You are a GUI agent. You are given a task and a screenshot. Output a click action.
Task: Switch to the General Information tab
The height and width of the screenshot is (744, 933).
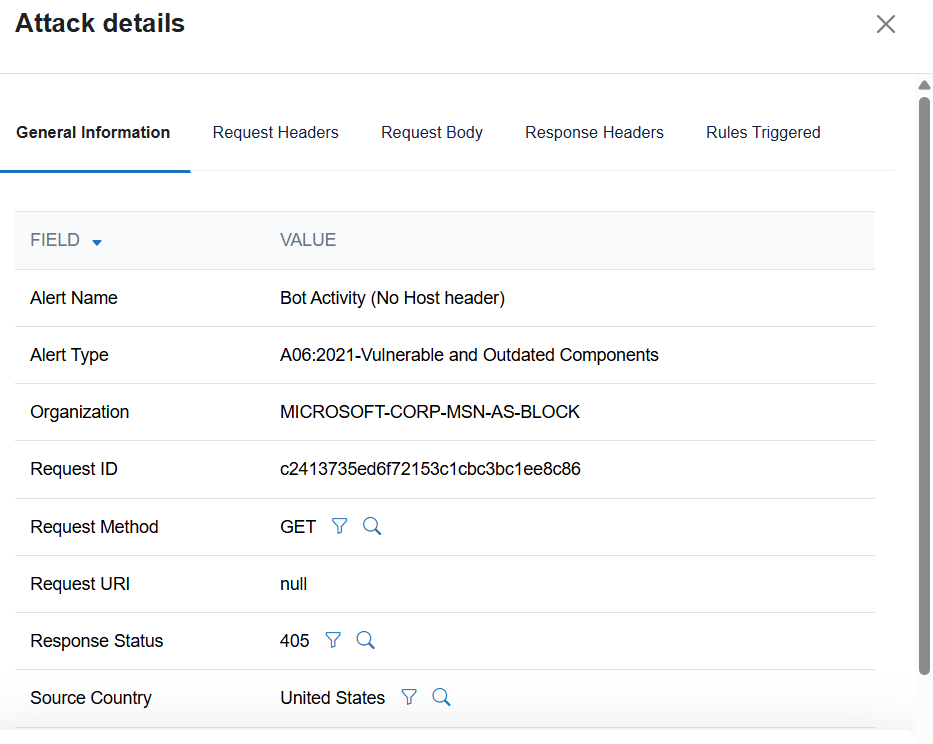tap(93, 132)
